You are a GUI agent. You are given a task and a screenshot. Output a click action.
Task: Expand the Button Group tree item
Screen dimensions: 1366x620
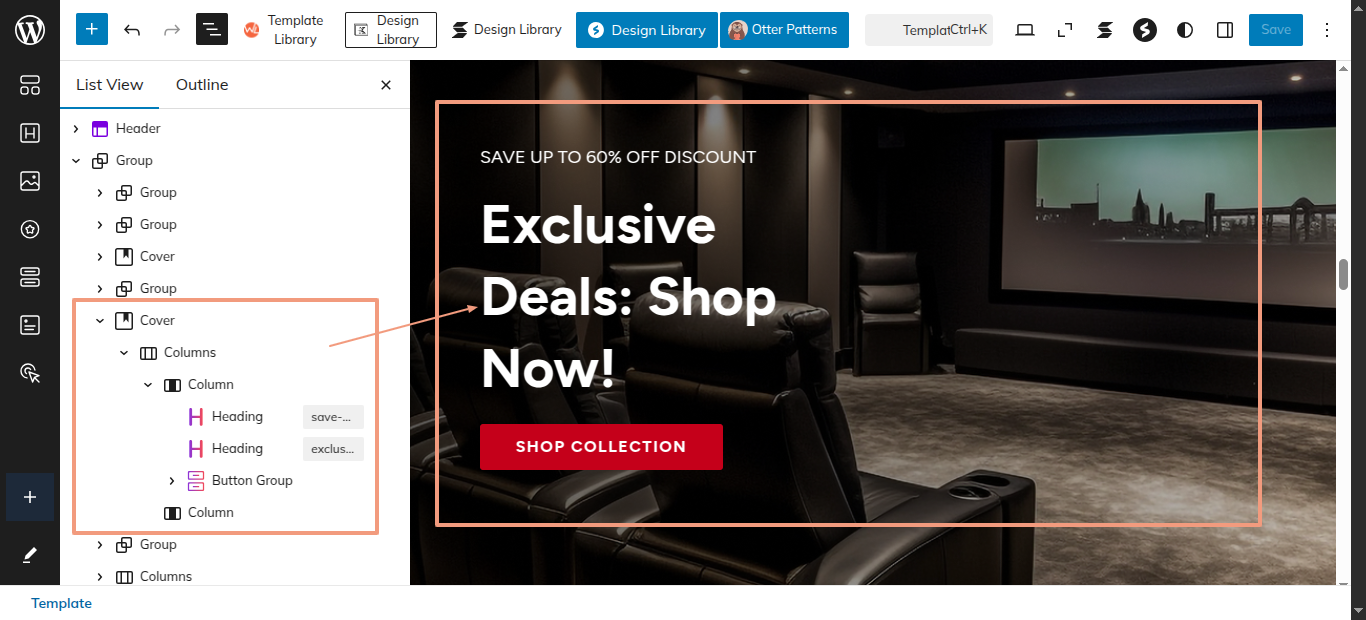pos(172,480)
